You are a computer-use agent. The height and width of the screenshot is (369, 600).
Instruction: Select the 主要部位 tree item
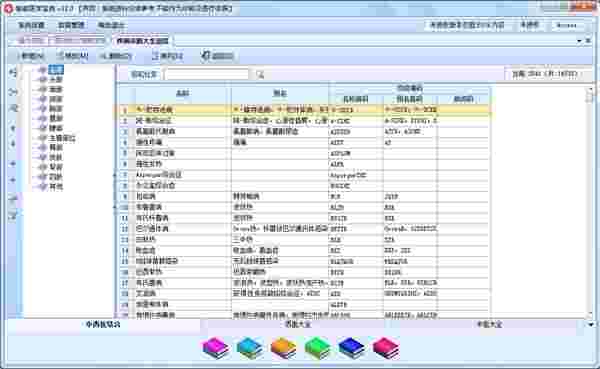click(x=62, y=138)
